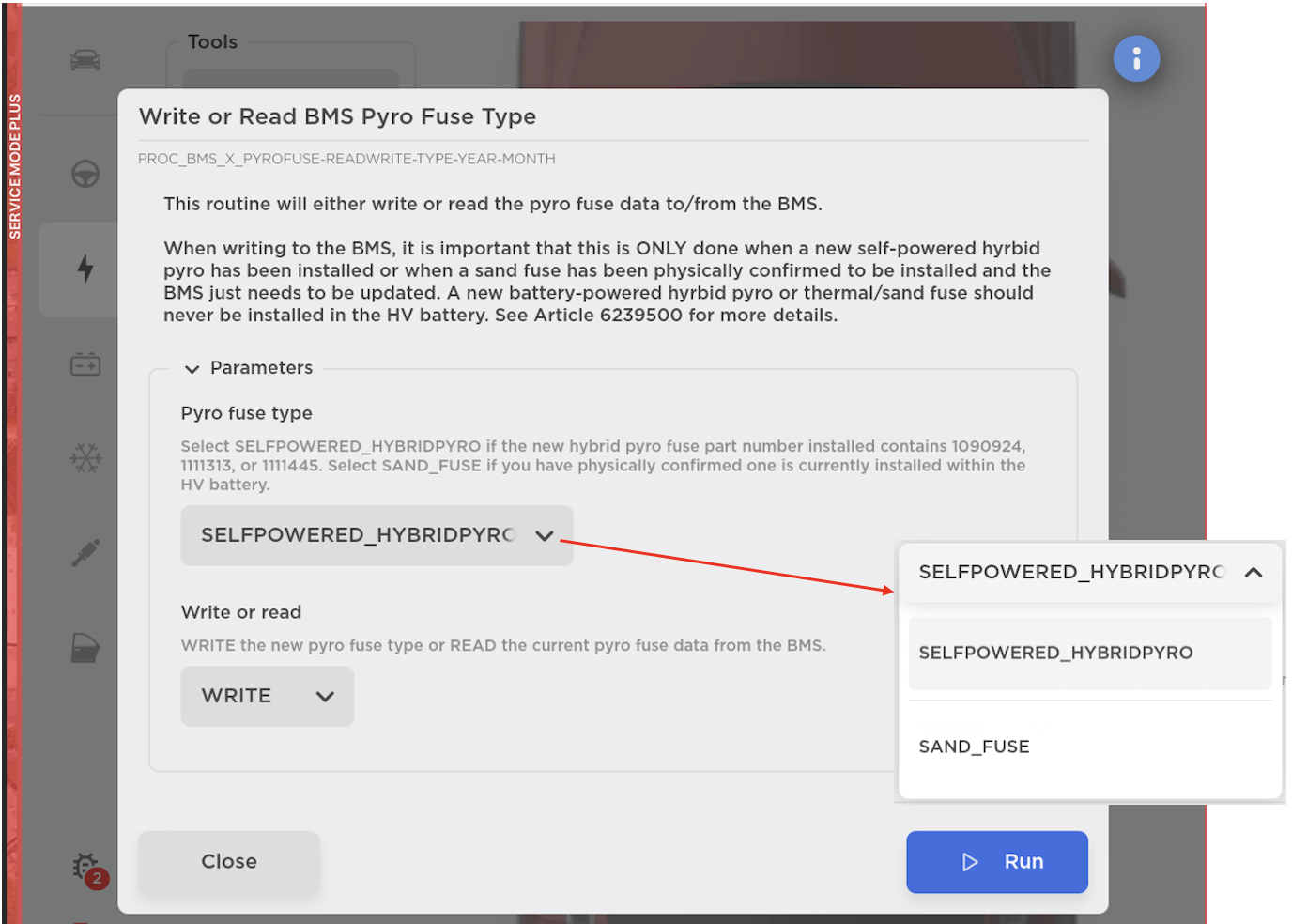Click the blue info button
The width and height of the screenshot is (1292, 924).
(1136, 59)
